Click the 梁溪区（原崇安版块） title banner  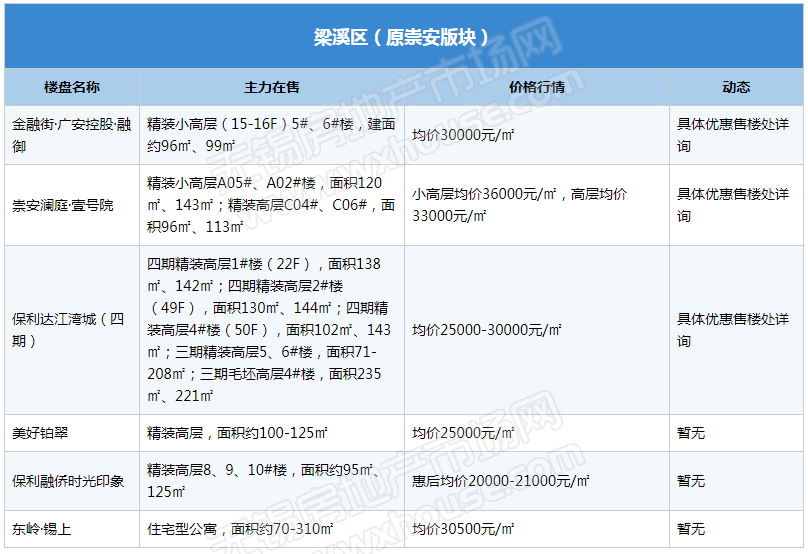403,37
